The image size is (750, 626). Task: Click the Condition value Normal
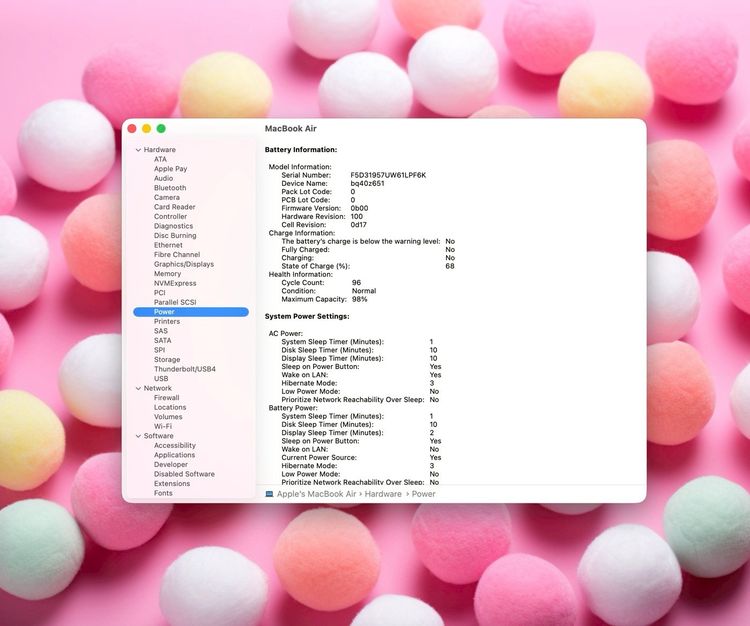point(364,291)
